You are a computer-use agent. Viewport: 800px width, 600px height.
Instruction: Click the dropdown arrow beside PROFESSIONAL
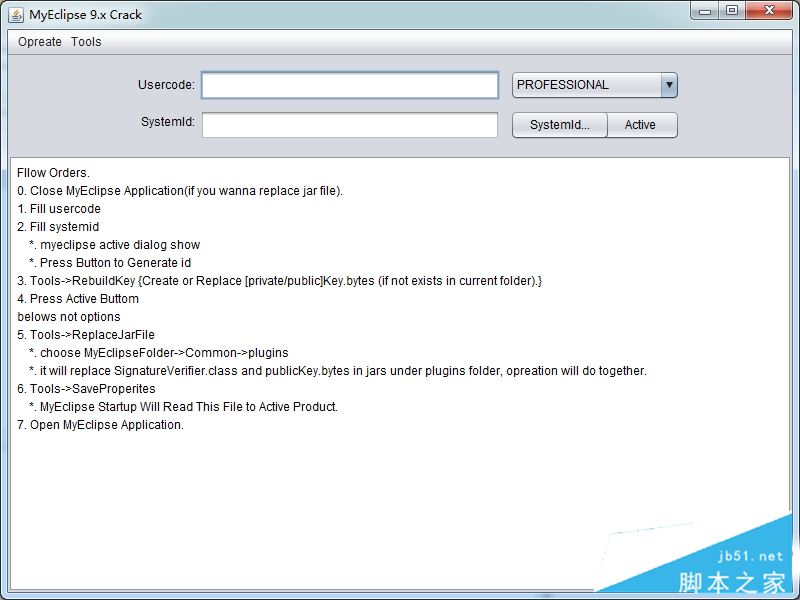(x=669, y=85)
